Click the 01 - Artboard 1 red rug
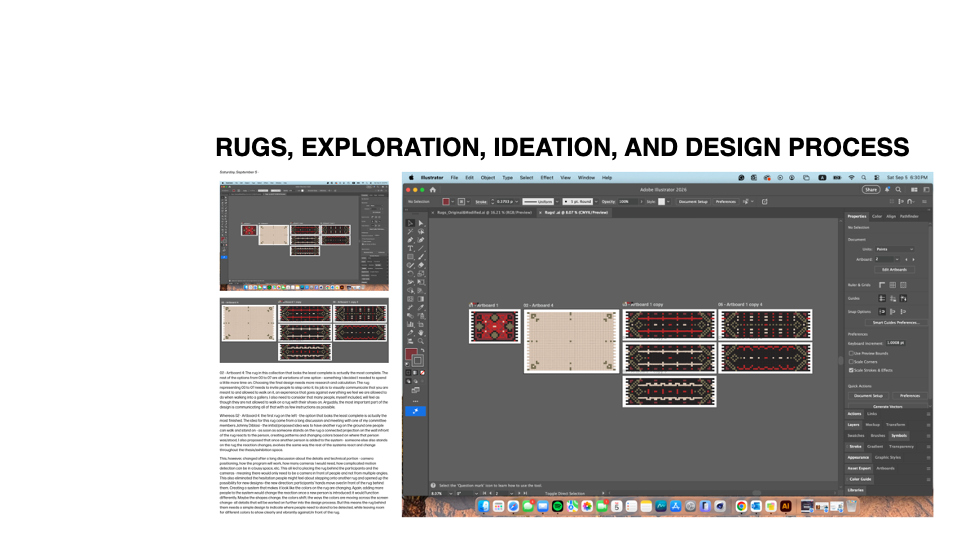 point(494,326)
